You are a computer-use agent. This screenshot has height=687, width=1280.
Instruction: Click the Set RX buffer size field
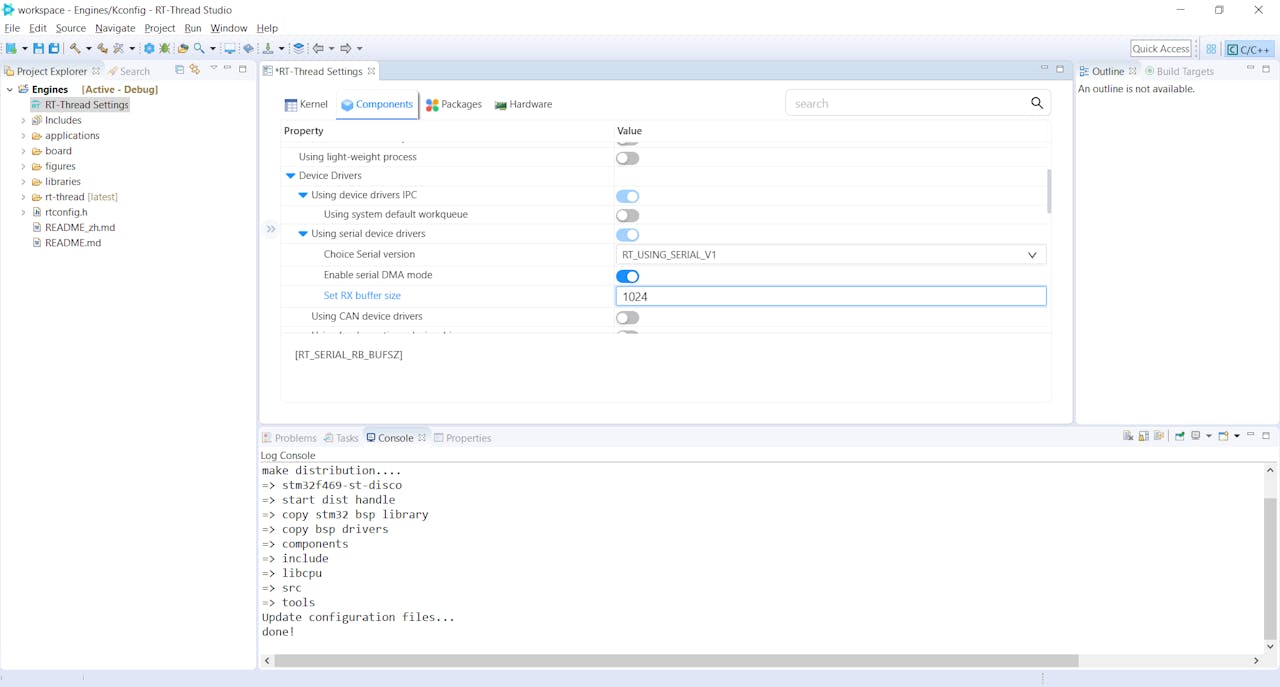[830, 296]
